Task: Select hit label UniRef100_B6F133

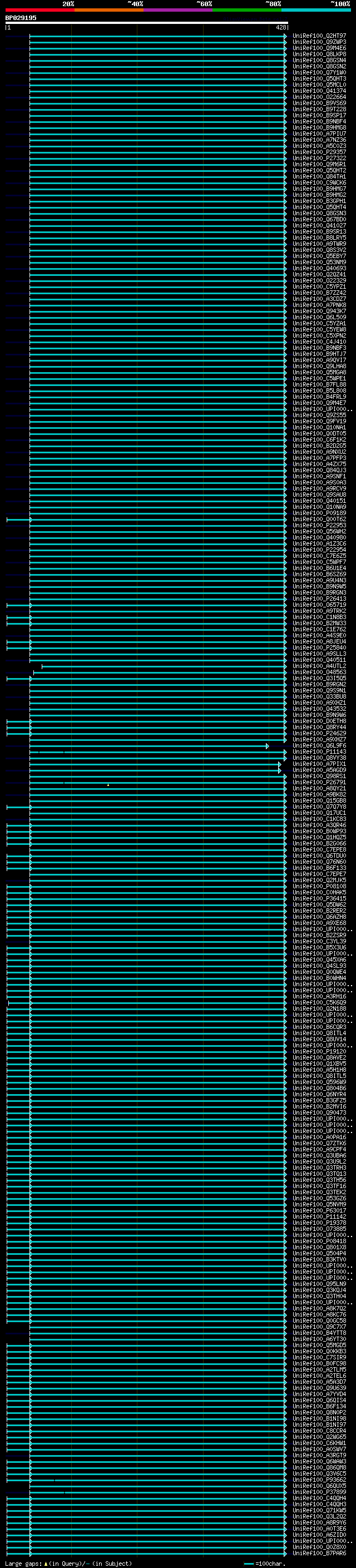Action: [x=319, y=868]
